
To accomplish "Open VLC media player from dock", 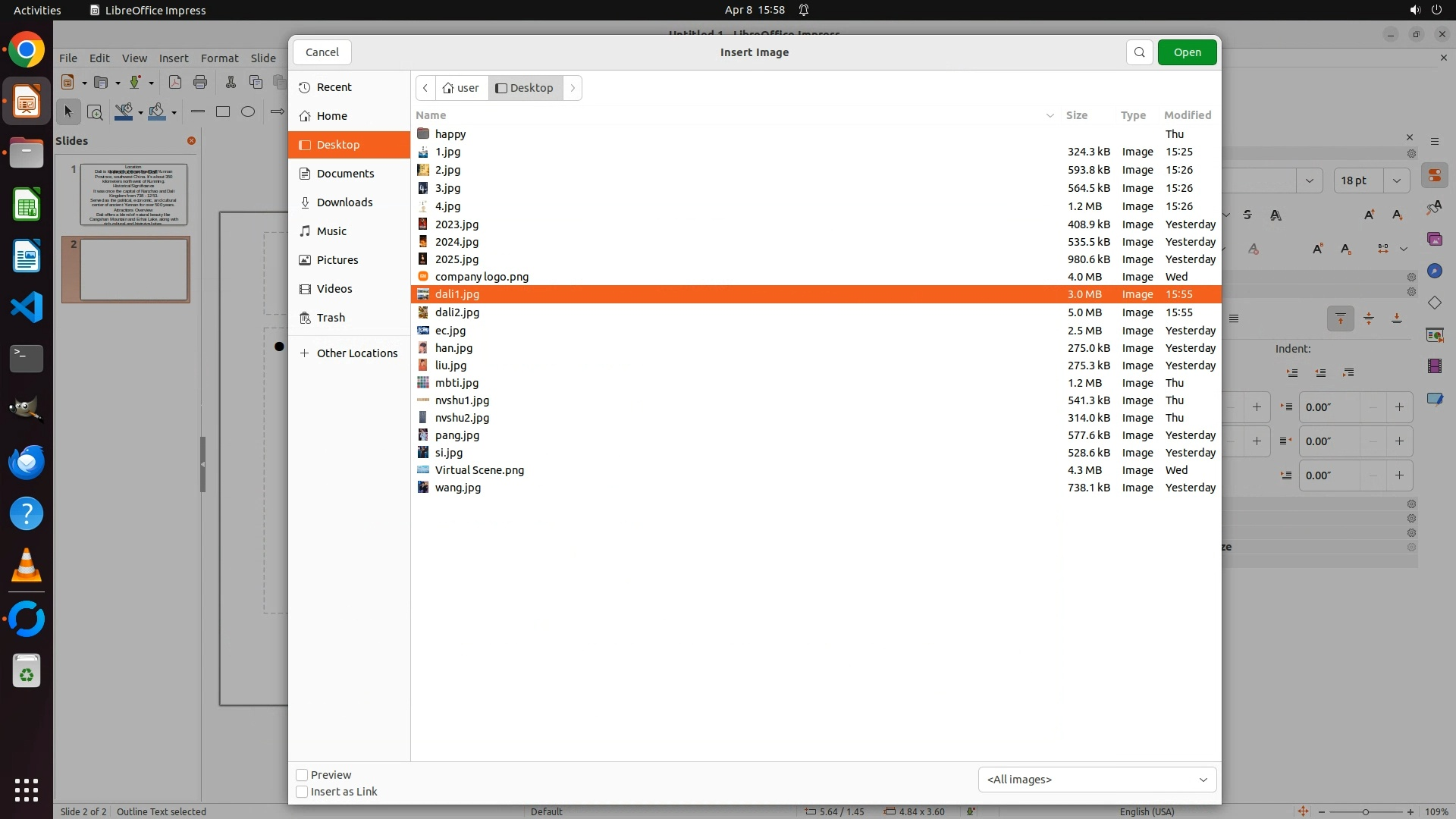I will (27, 565).
